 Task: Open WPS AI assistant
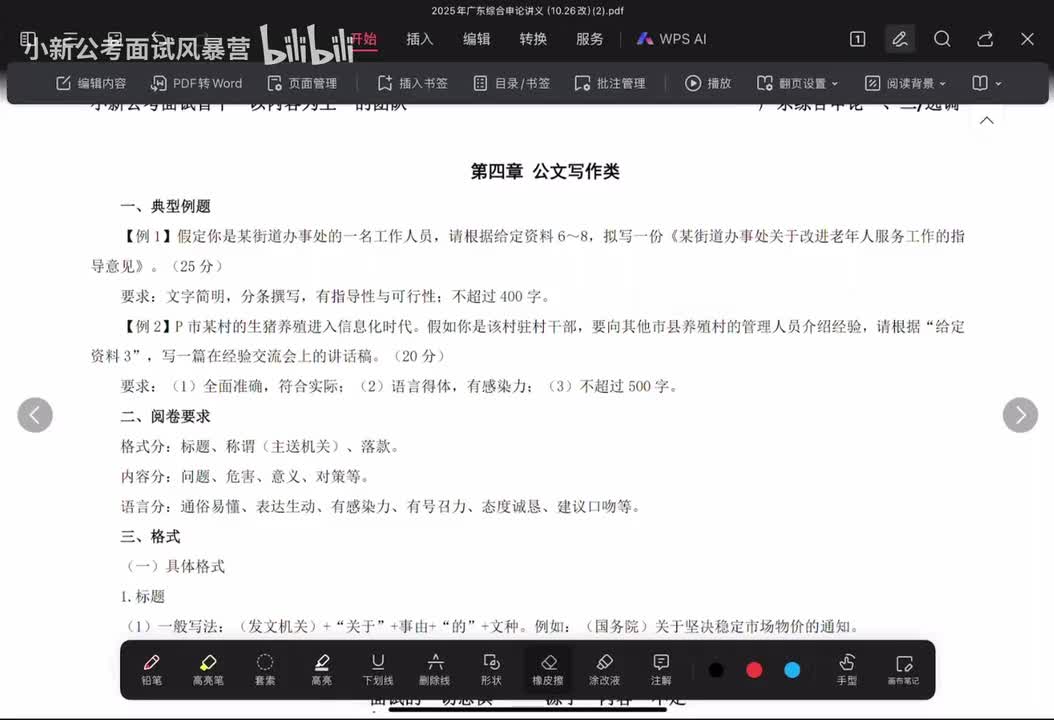pyautogui.click(x=671, y=39)
